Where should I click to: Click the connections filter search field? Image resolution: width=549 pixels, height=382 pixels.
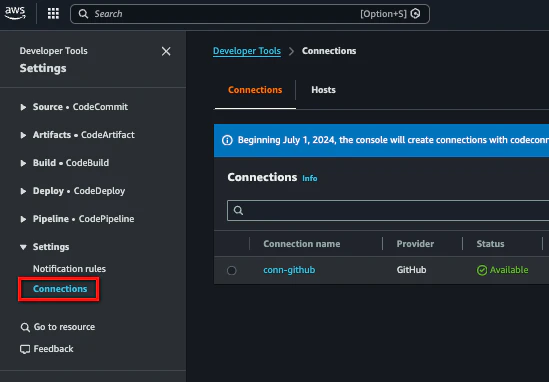tap(388, 210)
